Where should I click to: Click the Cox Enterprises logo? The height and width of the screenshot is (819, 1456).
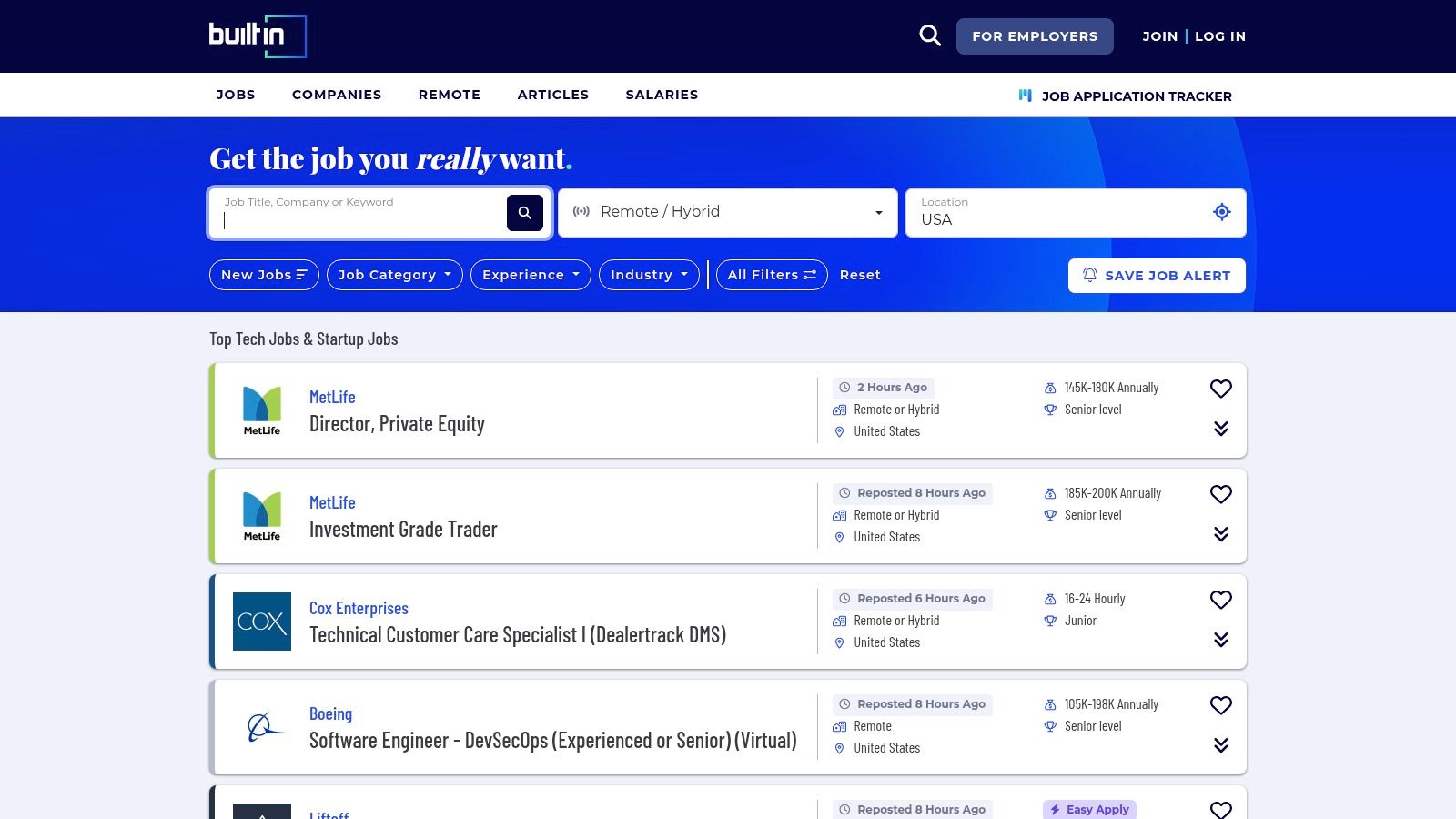coord(262,622)
